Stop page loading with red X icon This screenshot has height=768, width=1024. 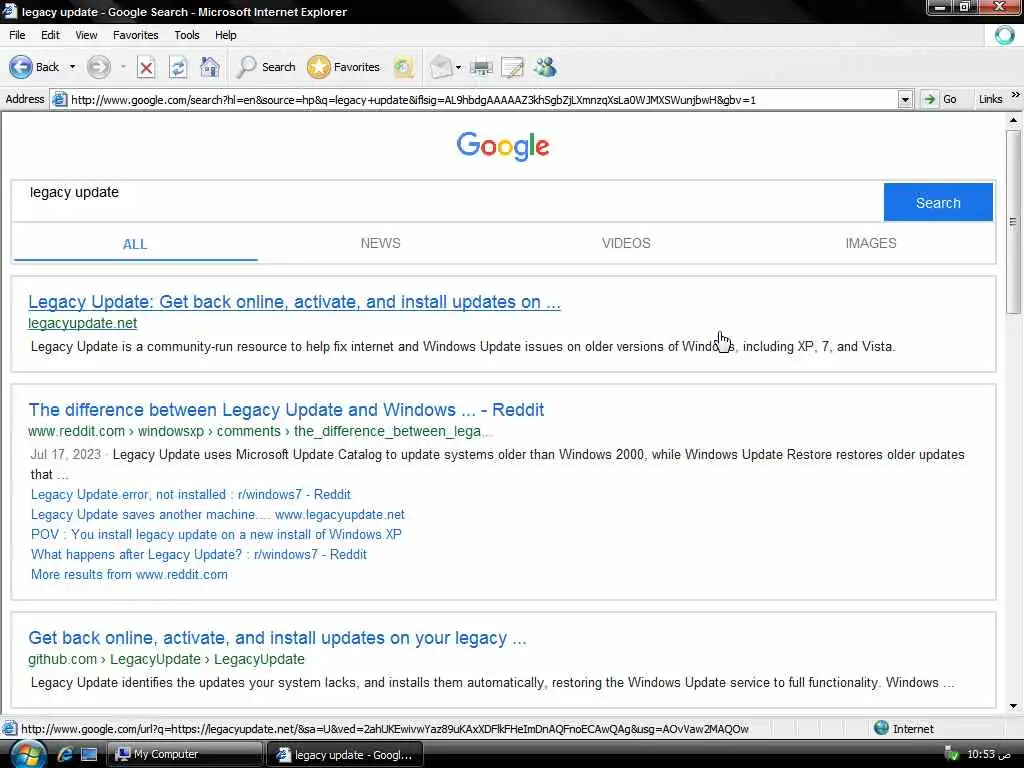click(146, 67)
